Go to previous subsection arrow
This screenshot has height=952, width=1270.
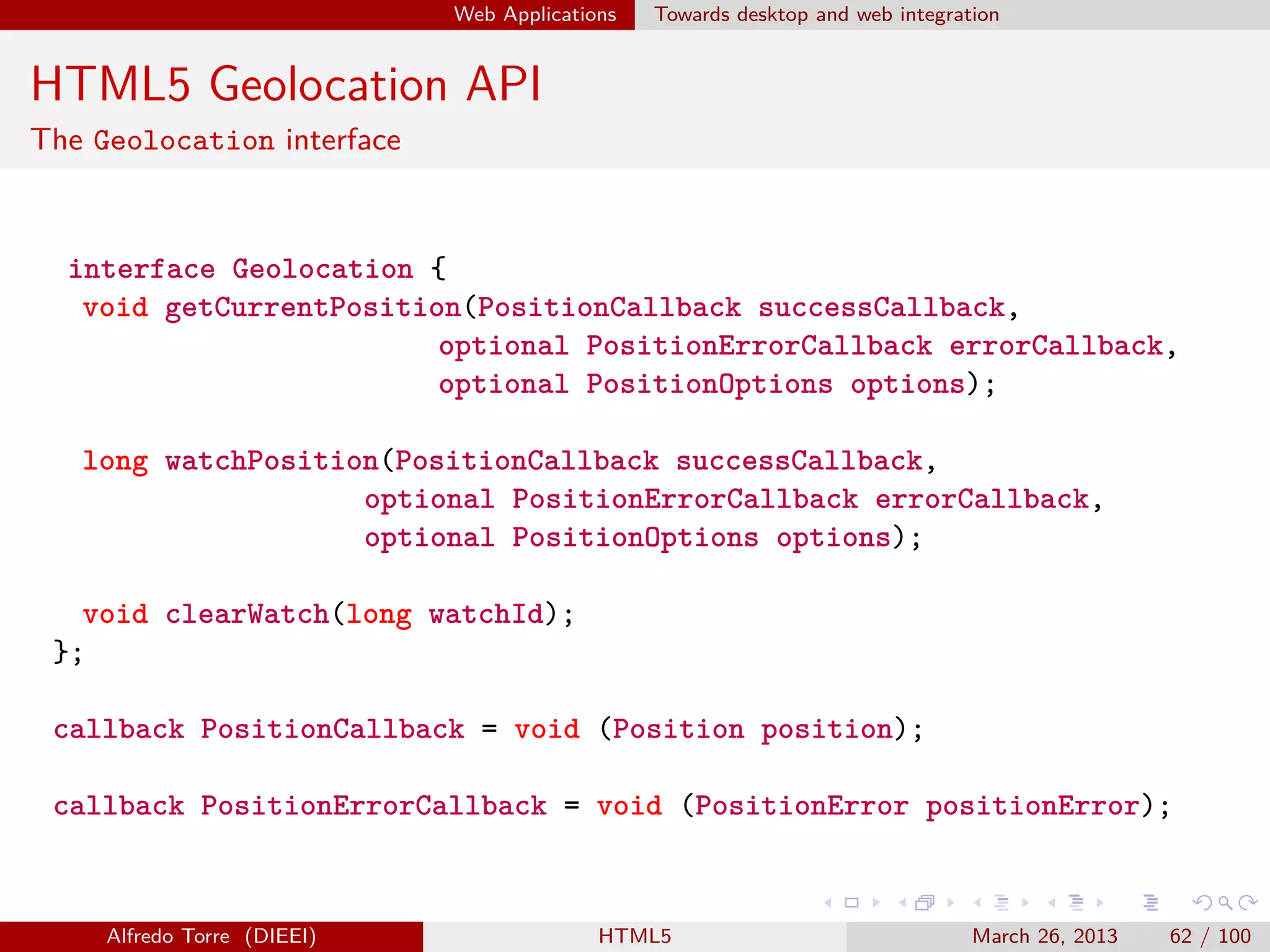(977, 903)
